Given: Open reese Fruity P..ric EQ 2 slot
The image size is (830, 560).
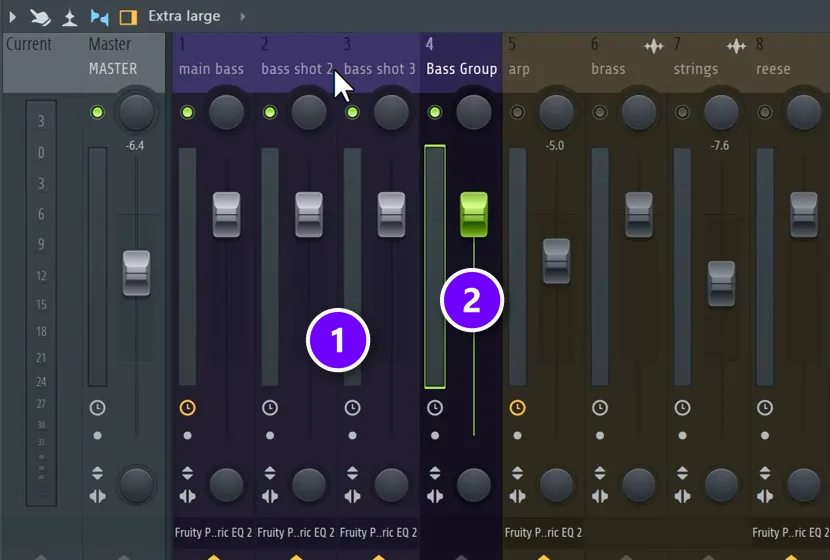Looking at the screenshot, I should pos(791,532).
